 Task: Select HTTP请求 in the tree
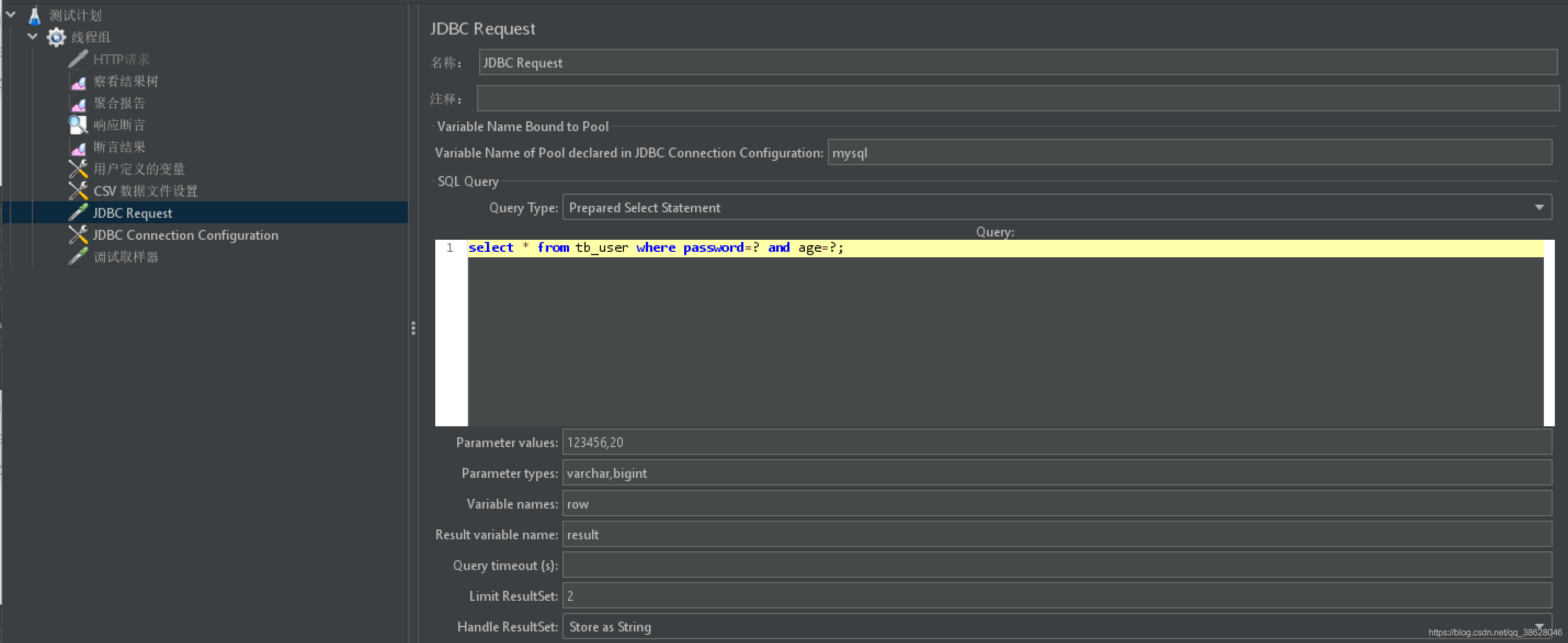pos(121,59)
